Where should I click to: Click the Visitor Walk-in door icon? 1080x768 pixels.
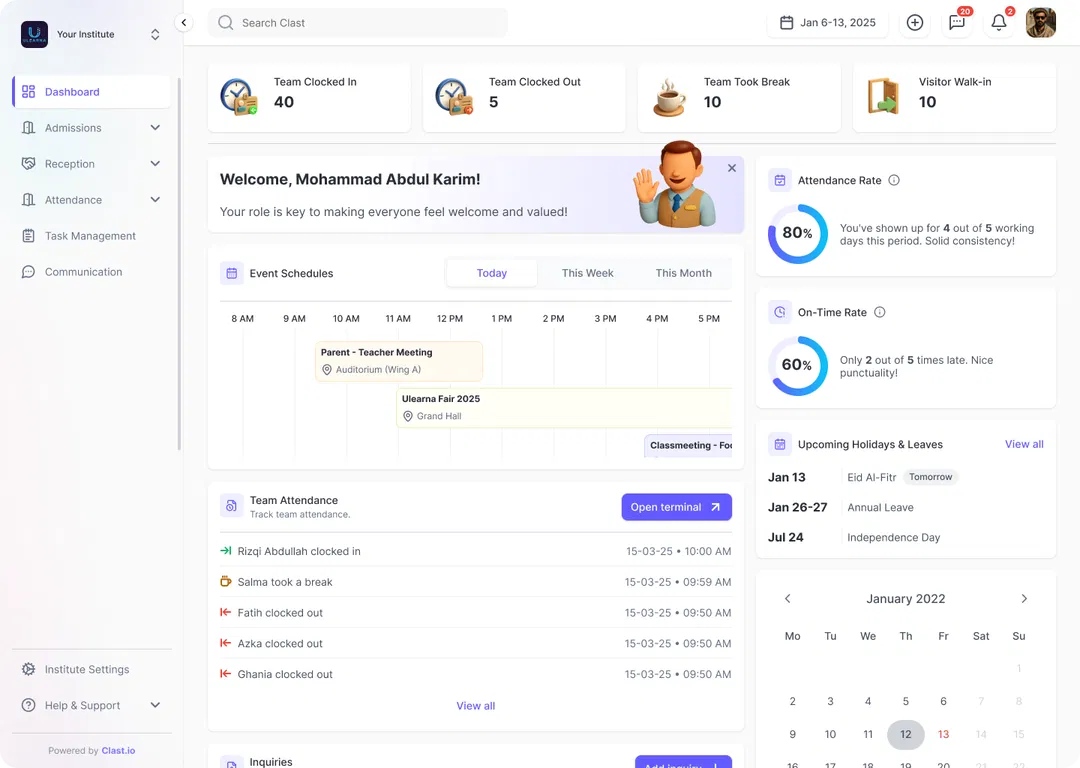point(883,97)
